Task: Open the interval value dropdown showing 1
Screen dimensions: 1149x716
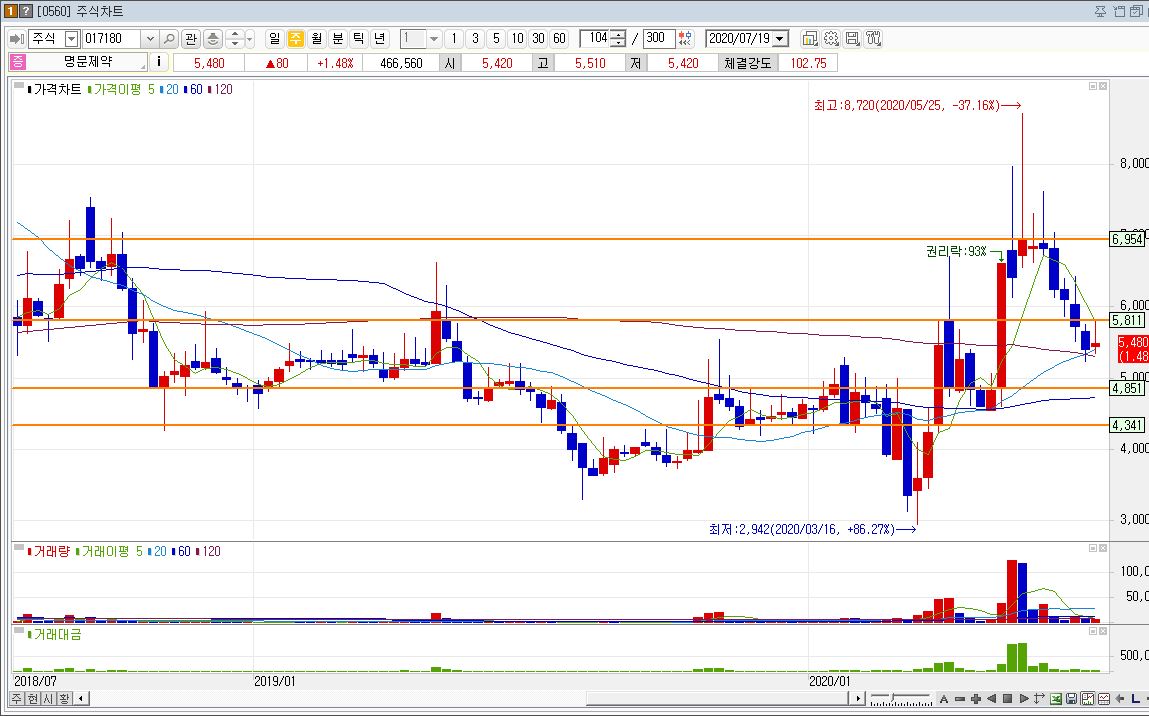Action: point(434,39)
